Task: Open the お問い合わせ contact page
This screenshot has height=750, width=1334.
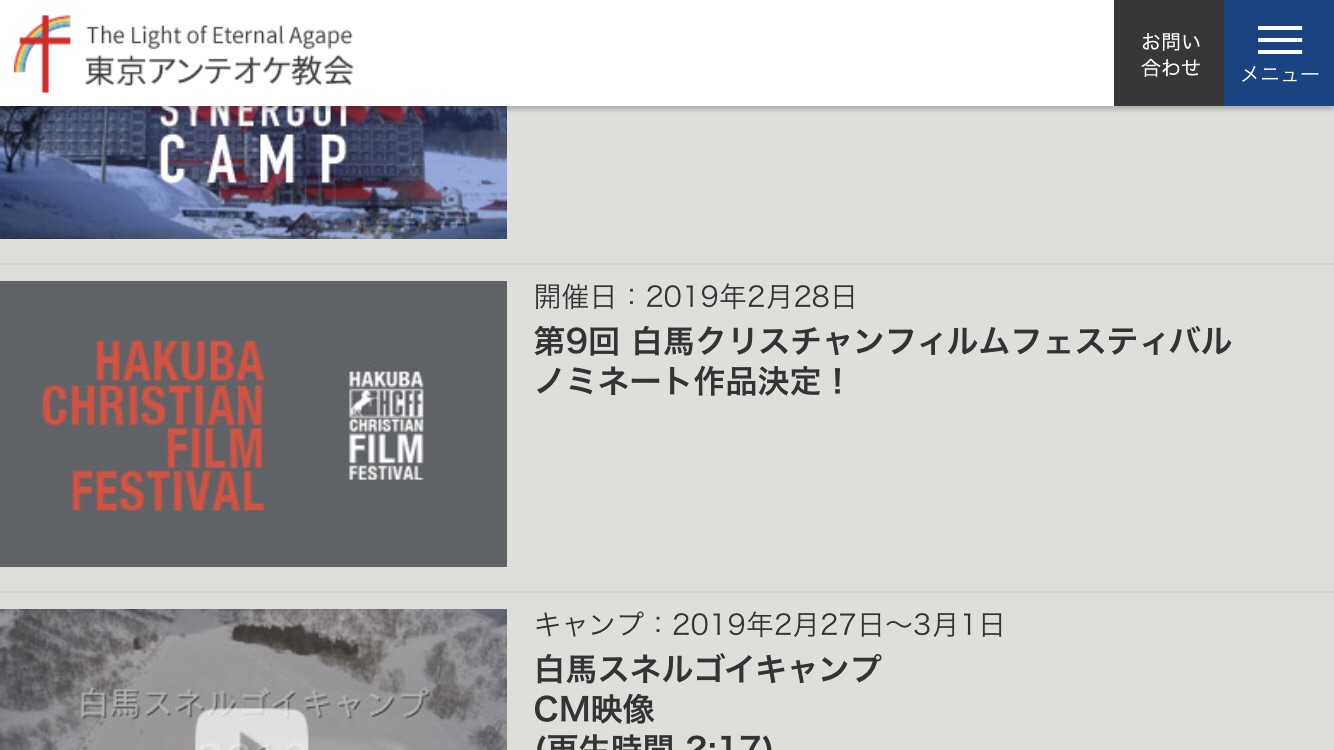Action: click(x=1169, y=54)
